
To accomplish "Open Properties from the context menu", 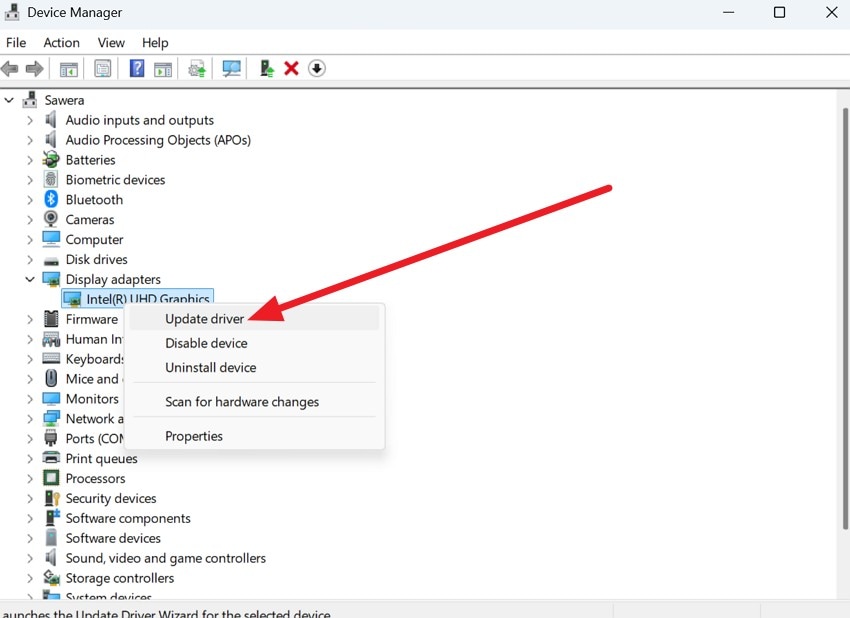I will coord(254,436).
